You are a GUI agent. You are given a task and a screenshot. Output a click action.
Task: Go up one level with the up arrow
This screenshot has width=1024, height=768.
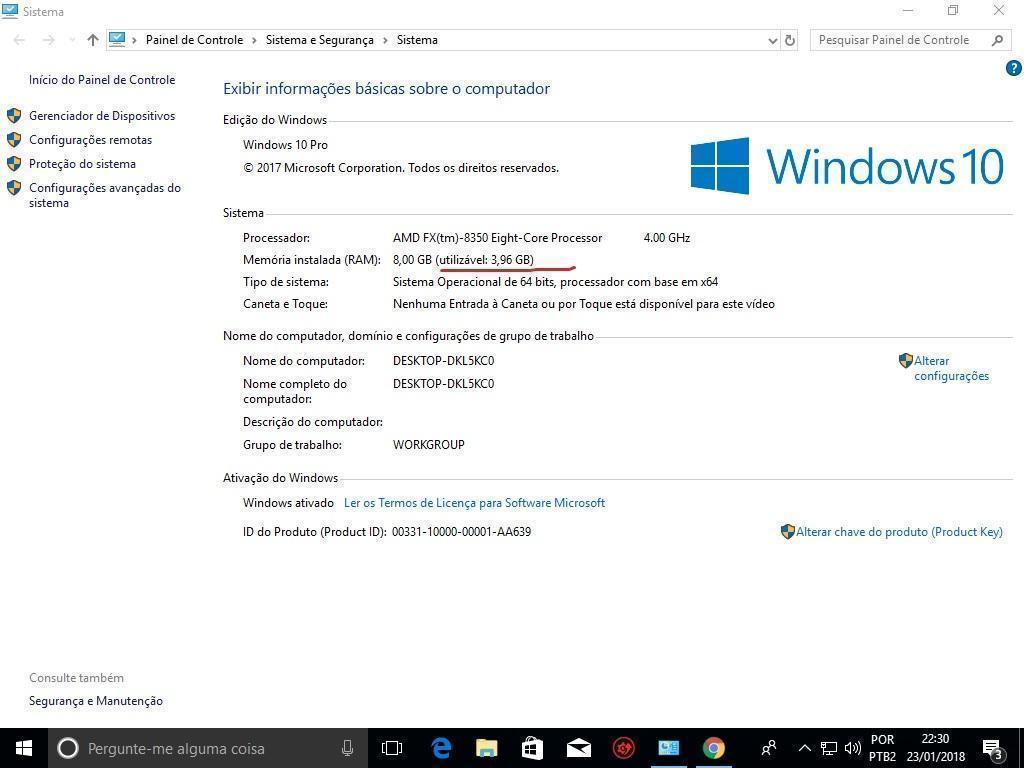(93, 40)
